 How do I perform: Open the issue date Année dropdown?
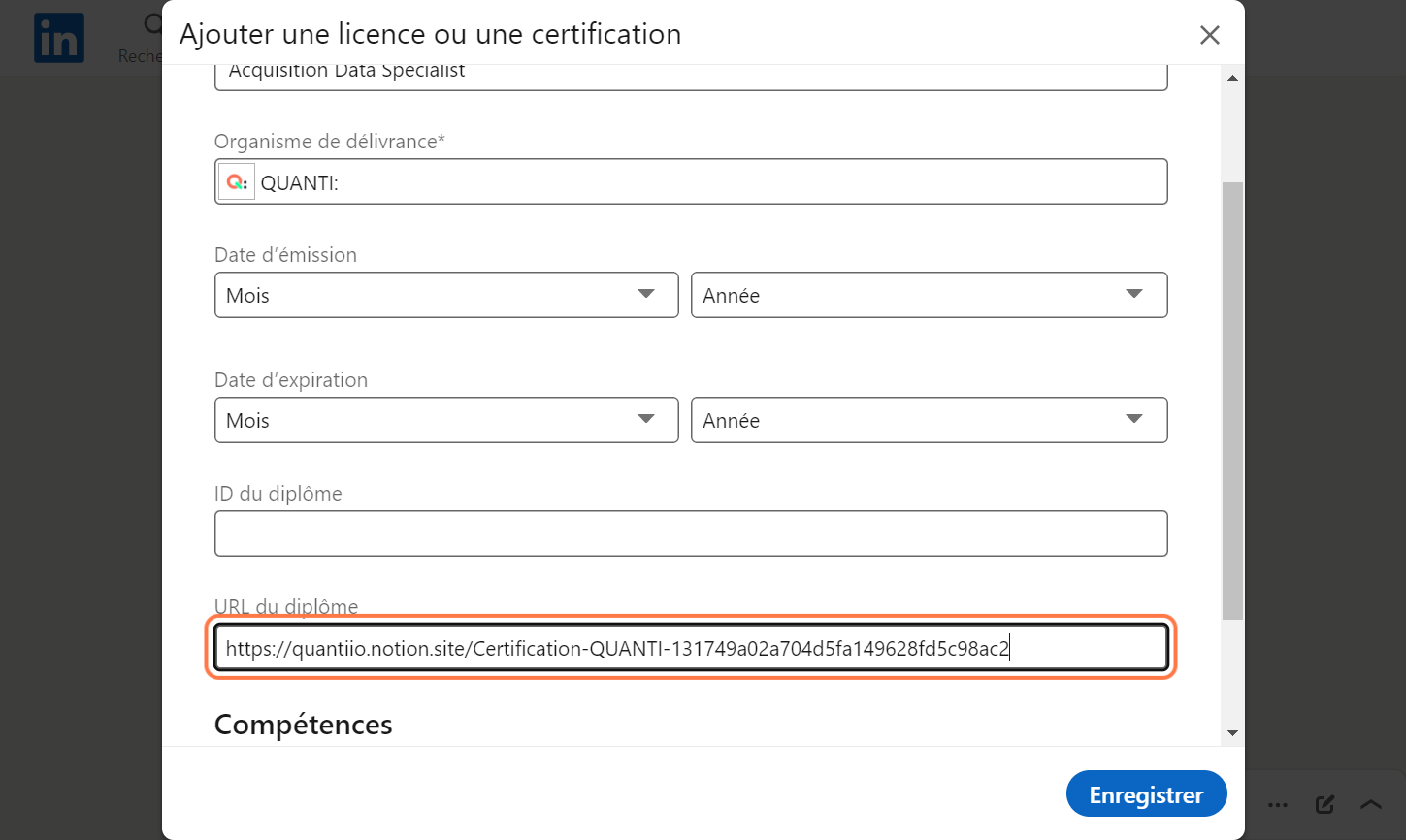click(929, 295)
